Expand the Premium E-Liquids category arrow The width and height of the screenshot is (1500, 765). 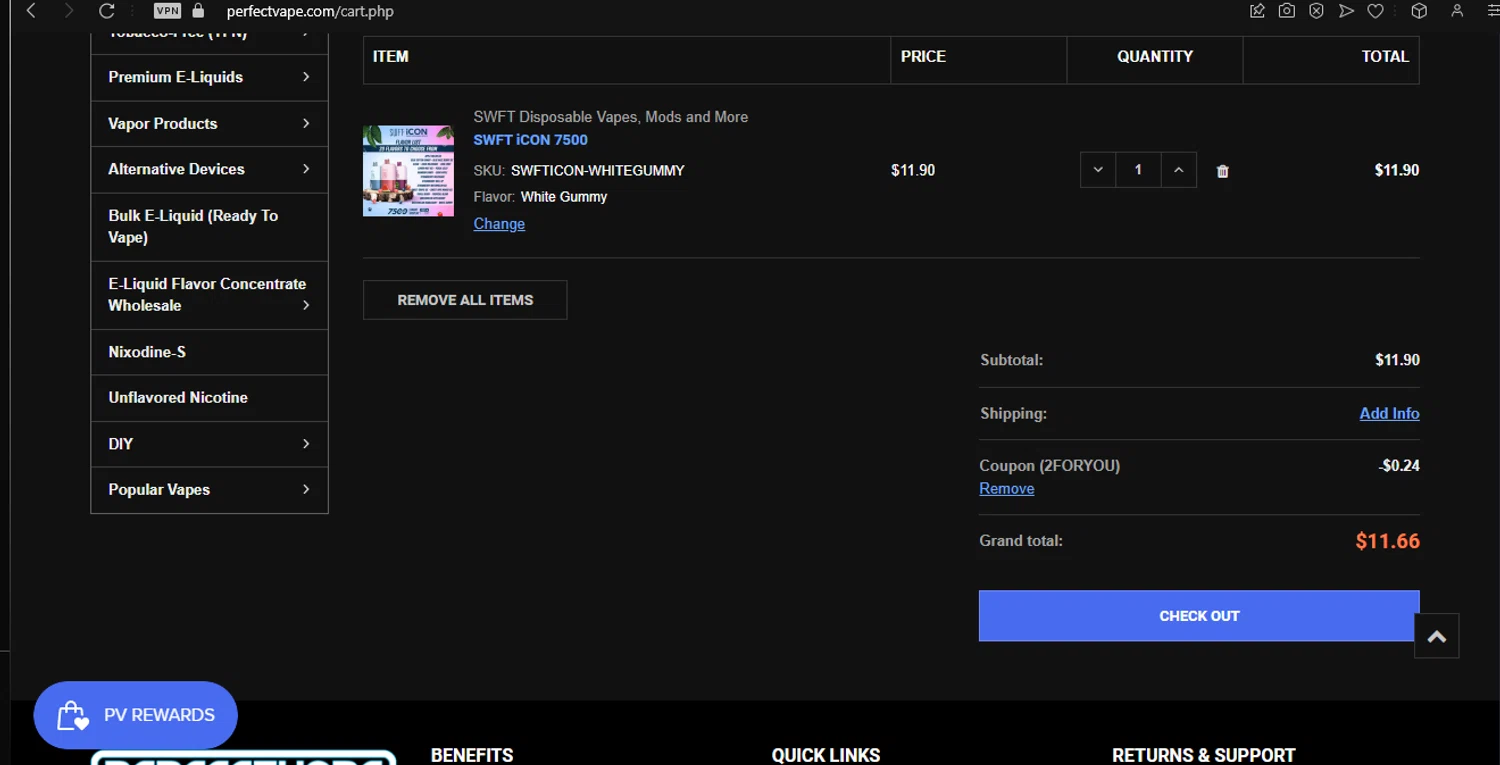[x=306, y=77]
